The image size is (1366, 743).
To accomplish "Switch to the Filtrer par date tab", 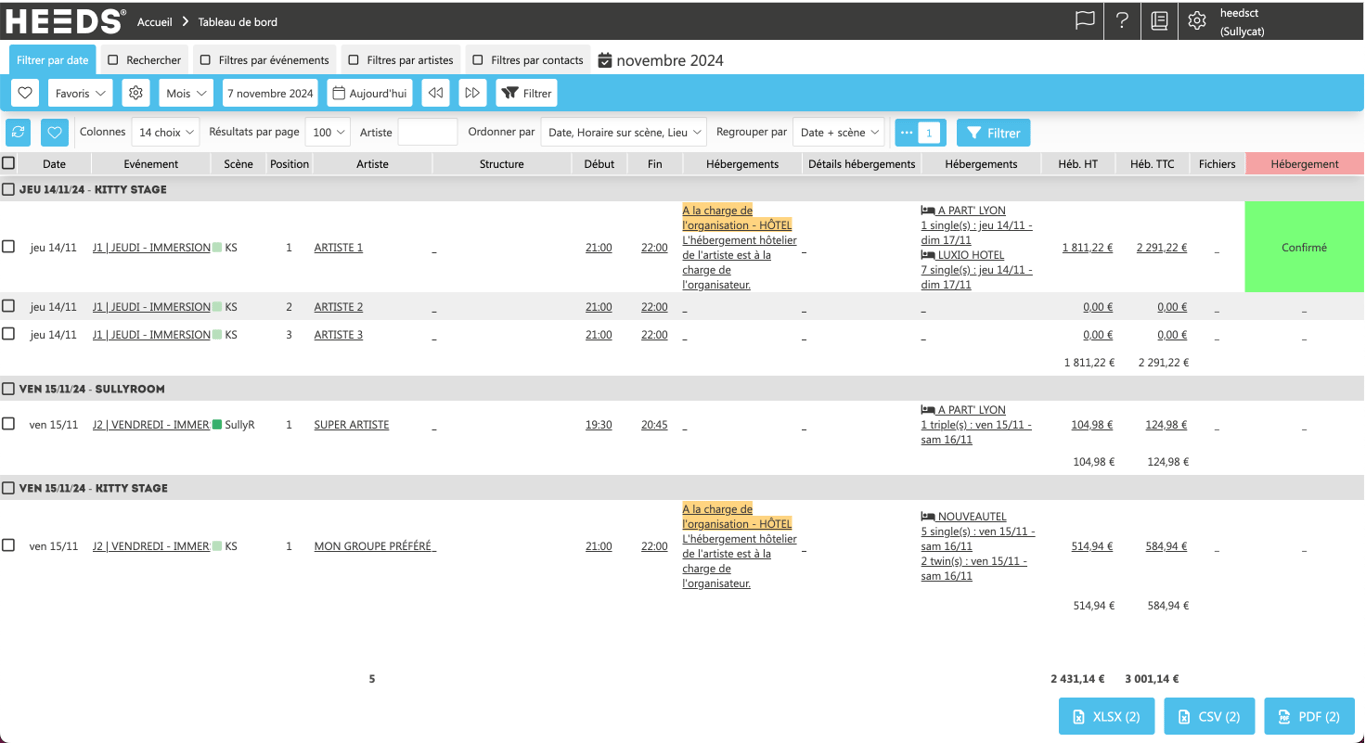I will tap(53, 60).
